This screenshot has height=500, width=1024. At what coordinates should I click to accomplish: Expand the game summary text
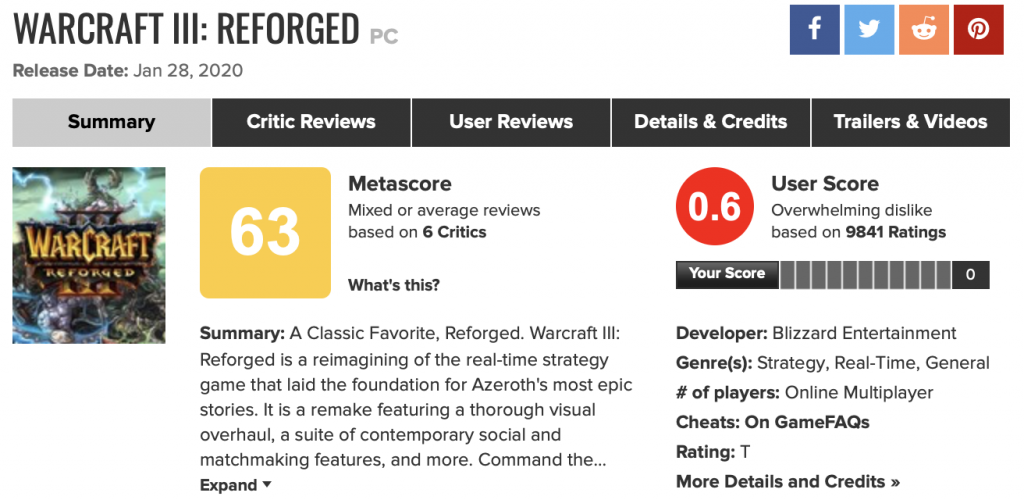coord(236,485)
